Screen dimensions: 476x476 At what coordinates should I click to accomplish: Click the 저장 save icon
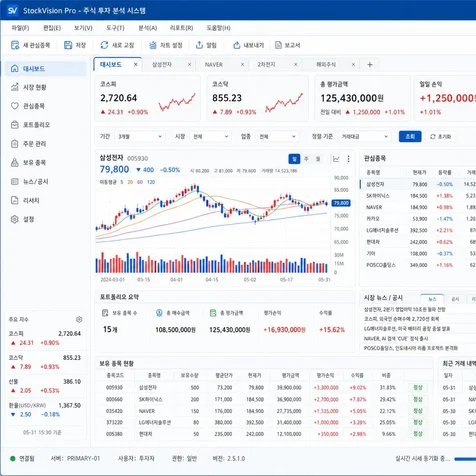(68, 45)
